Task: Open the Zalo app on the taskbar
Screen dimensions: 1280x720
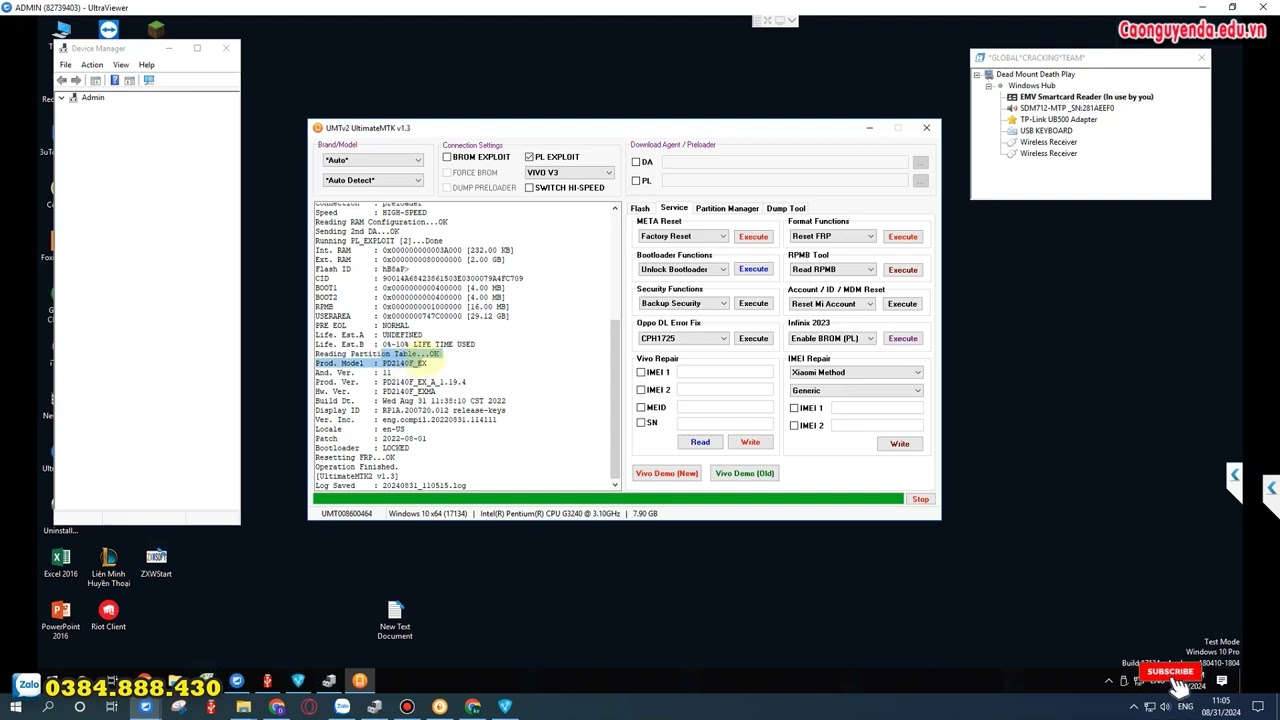Action: [x=342, y=707]
